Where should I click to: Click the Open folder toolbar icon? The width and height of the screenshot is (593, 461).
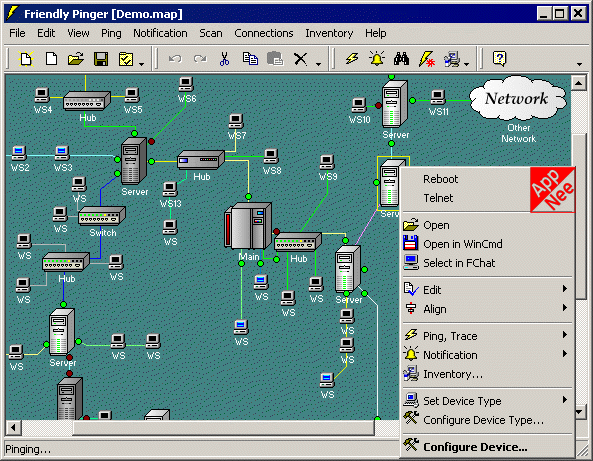[76, 59]
